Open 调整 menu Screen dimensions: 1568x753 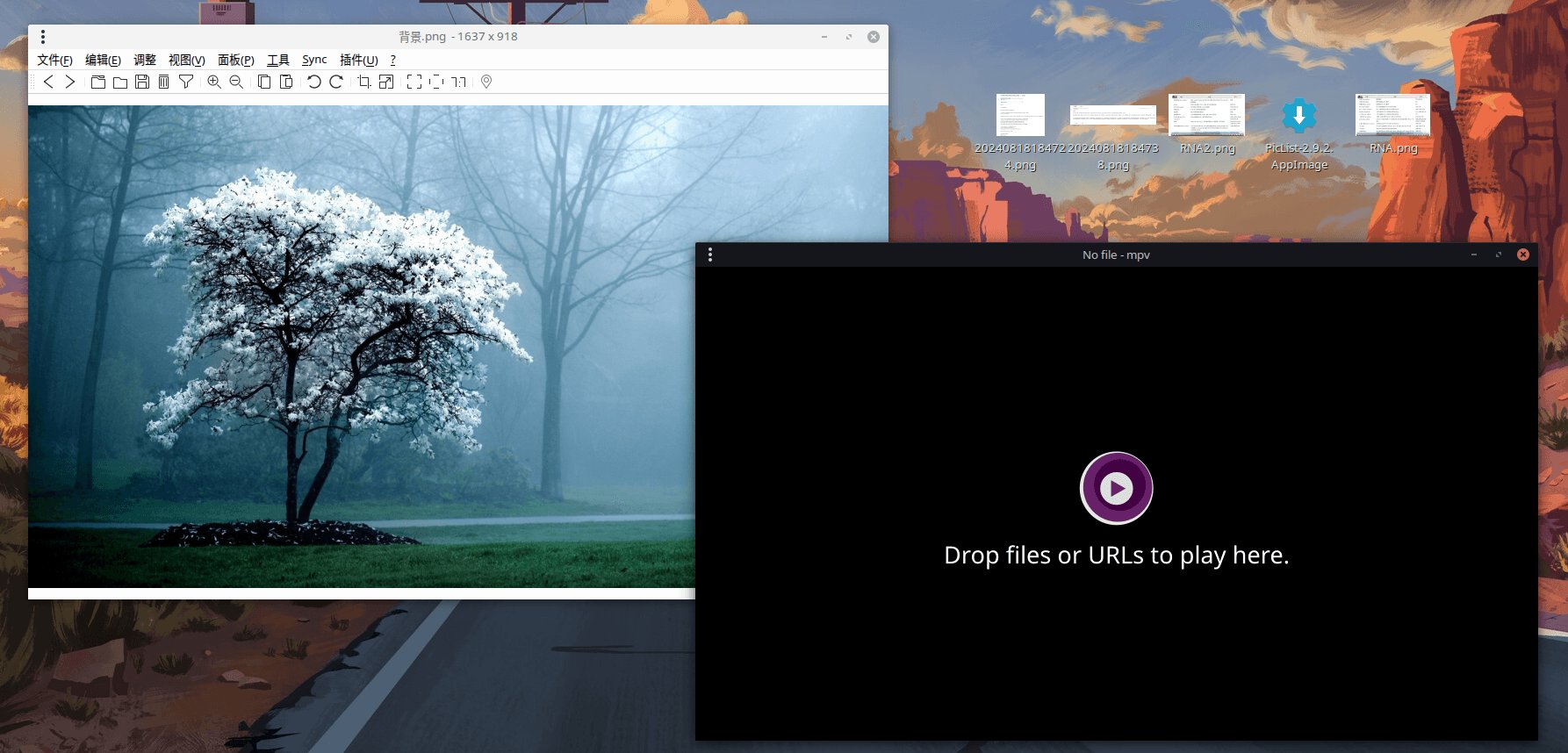click(145, 60)
